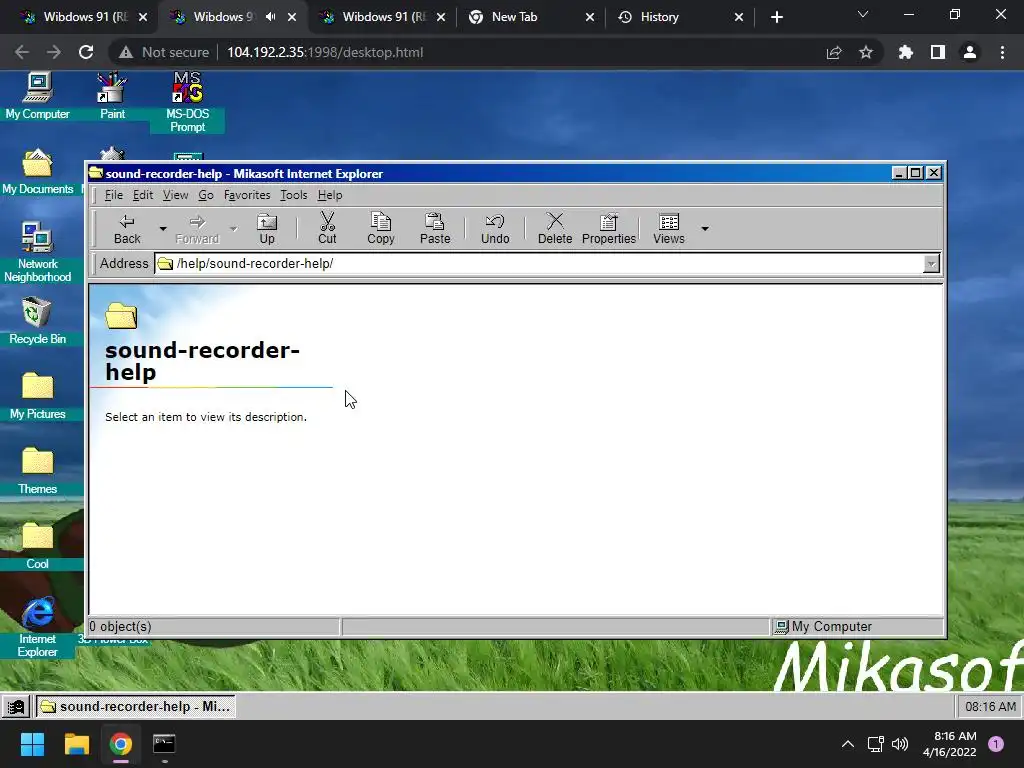Open the volume icon in system tray

click(x=900, y=744)
